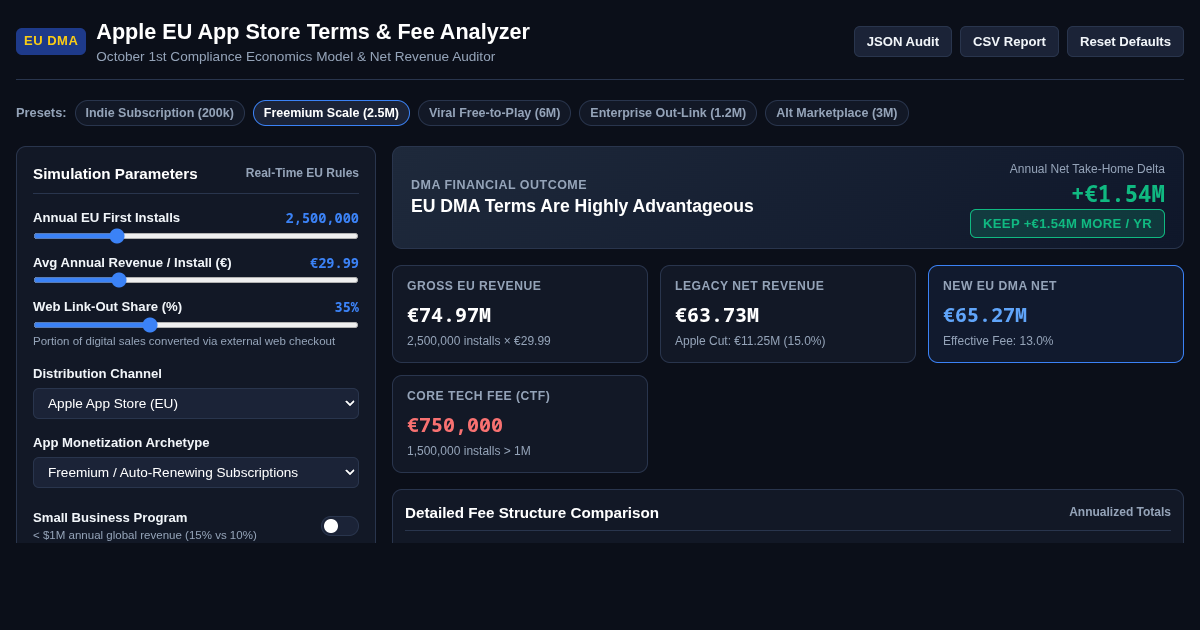Adjust Avg Annual Revenue per Install slider
Screen dimensions: 1200x630
click(196, 280)
